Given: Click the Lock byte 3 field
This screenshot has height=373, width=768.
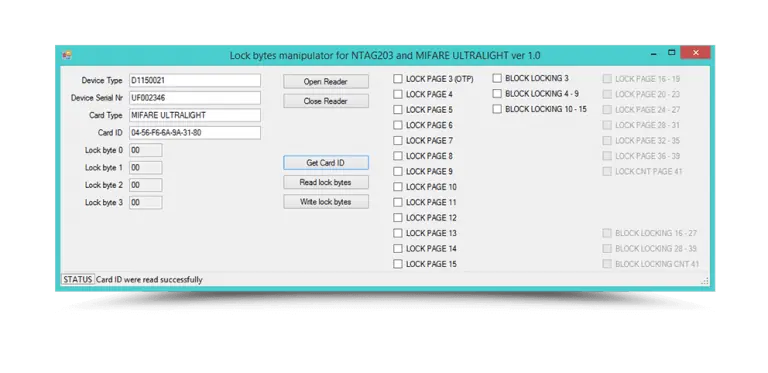Looking at the screenshot, I should pyautogui.click(x=145, y=203).
